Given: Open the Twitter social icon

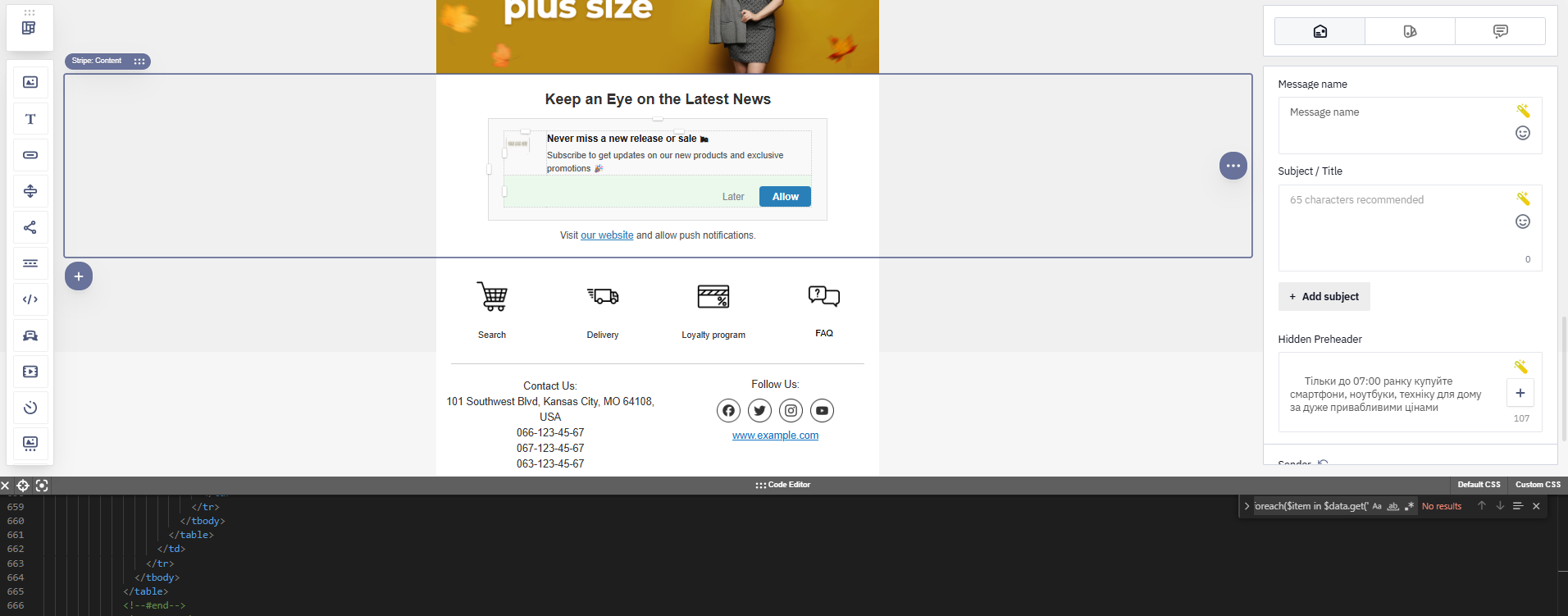Looking at the screenshot, I should [759, 410].
